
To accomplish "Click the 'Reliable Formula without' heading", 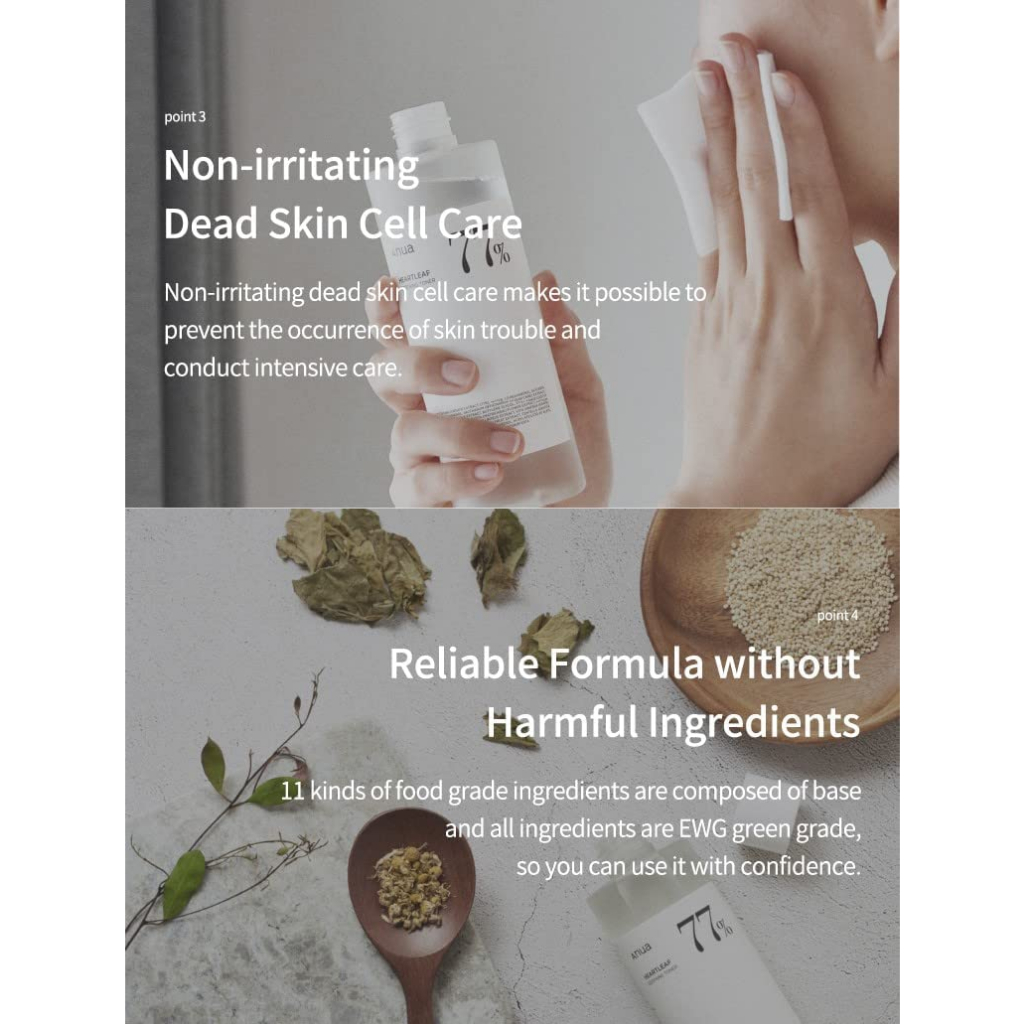I will click(625, 664).
